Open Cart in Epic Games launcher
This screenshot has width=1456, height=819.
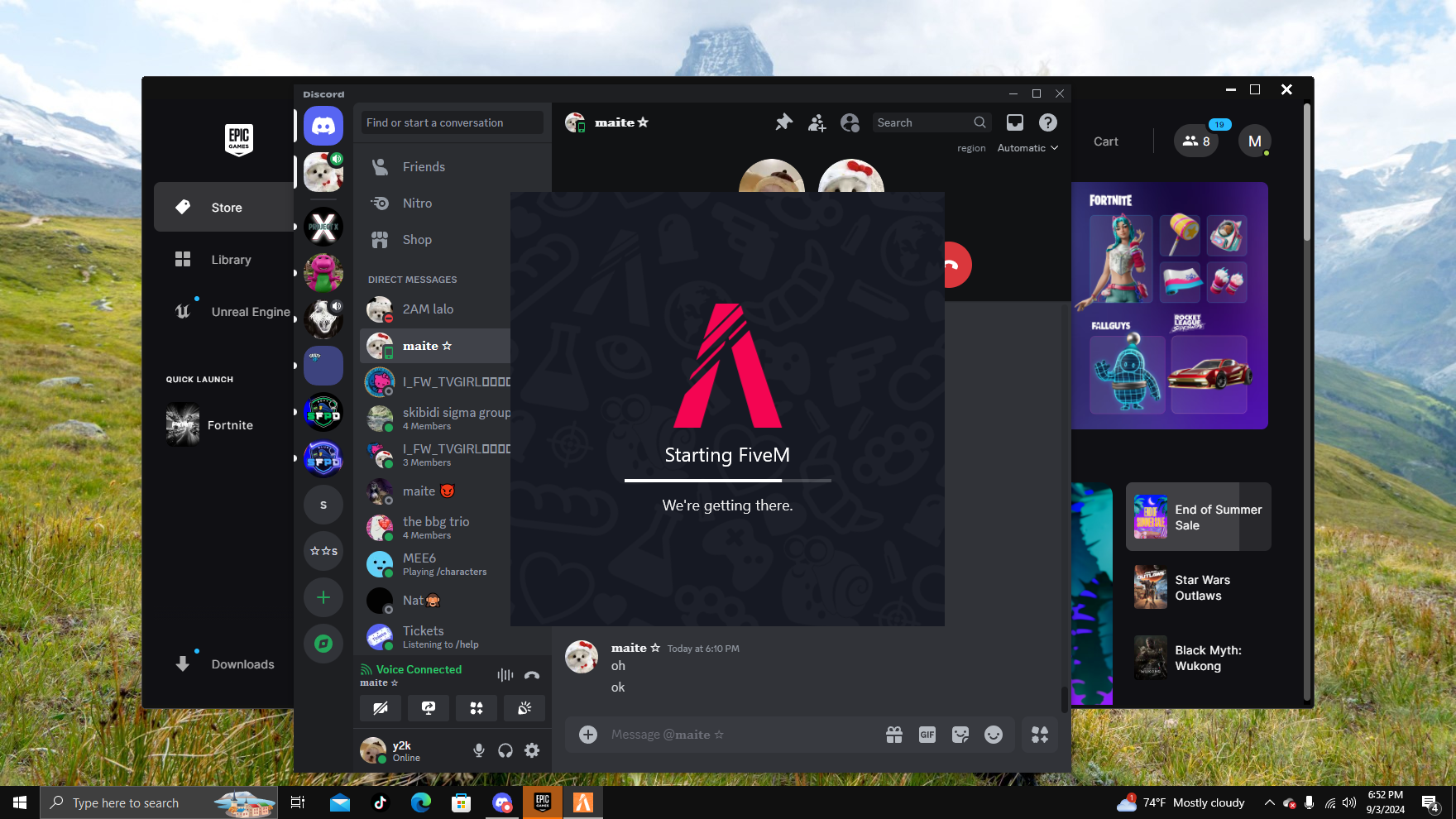(x=1106, y=141)
